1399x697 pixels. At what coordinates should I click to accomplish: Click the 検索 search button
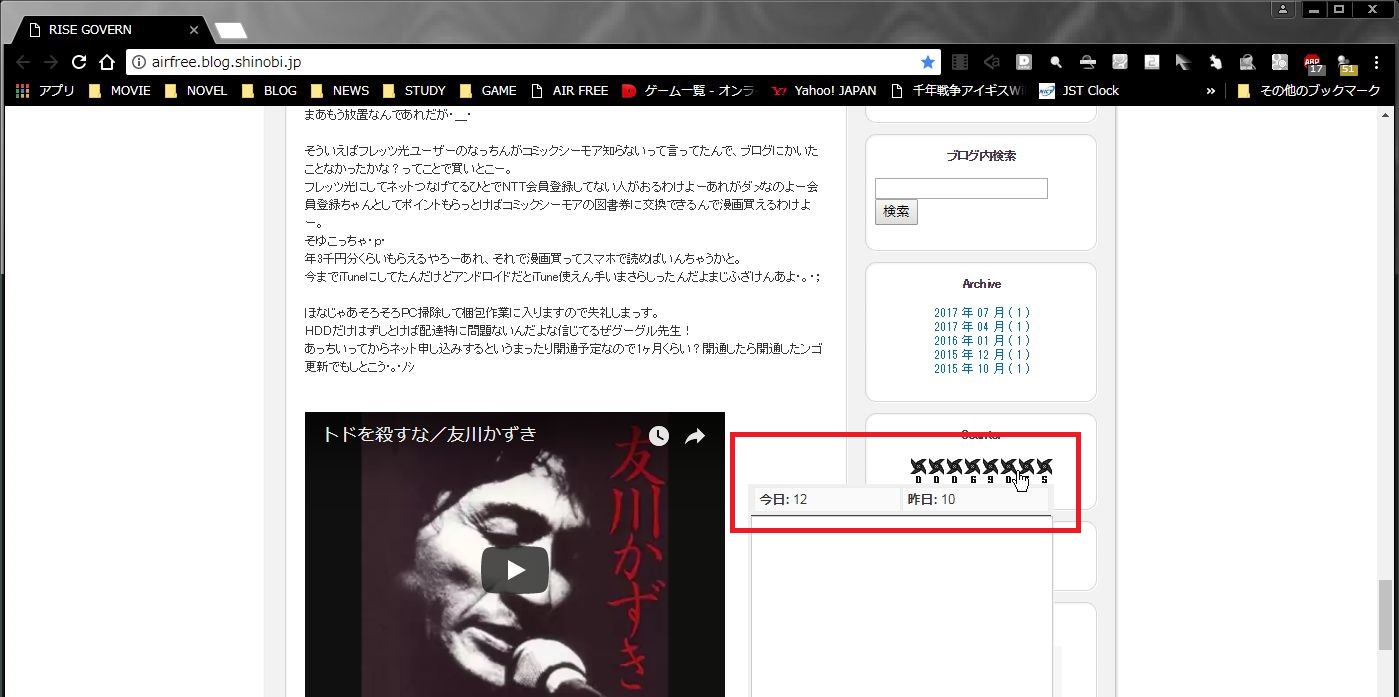click(x=896, y=212)
